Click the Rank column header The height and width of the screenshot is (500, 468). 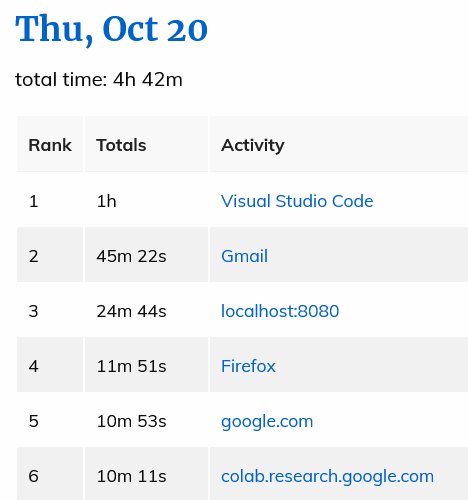50,145
